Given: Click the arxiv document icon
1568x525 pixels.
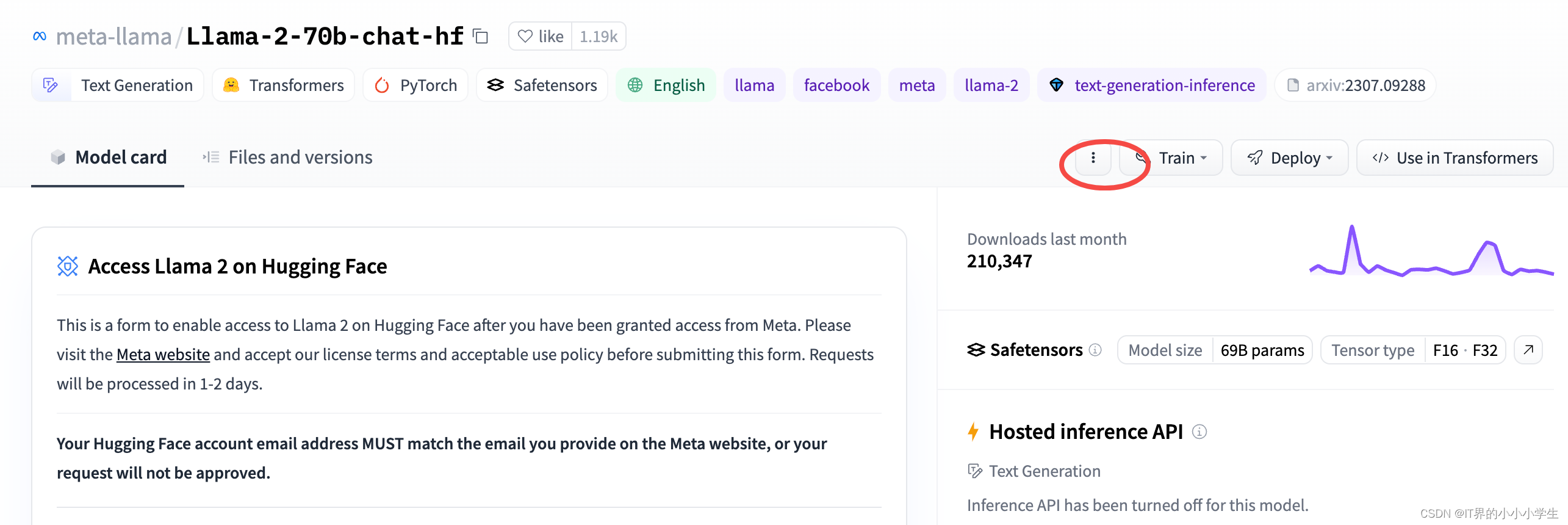Looking at the screenshot, I should click(x=1293, y=85).
